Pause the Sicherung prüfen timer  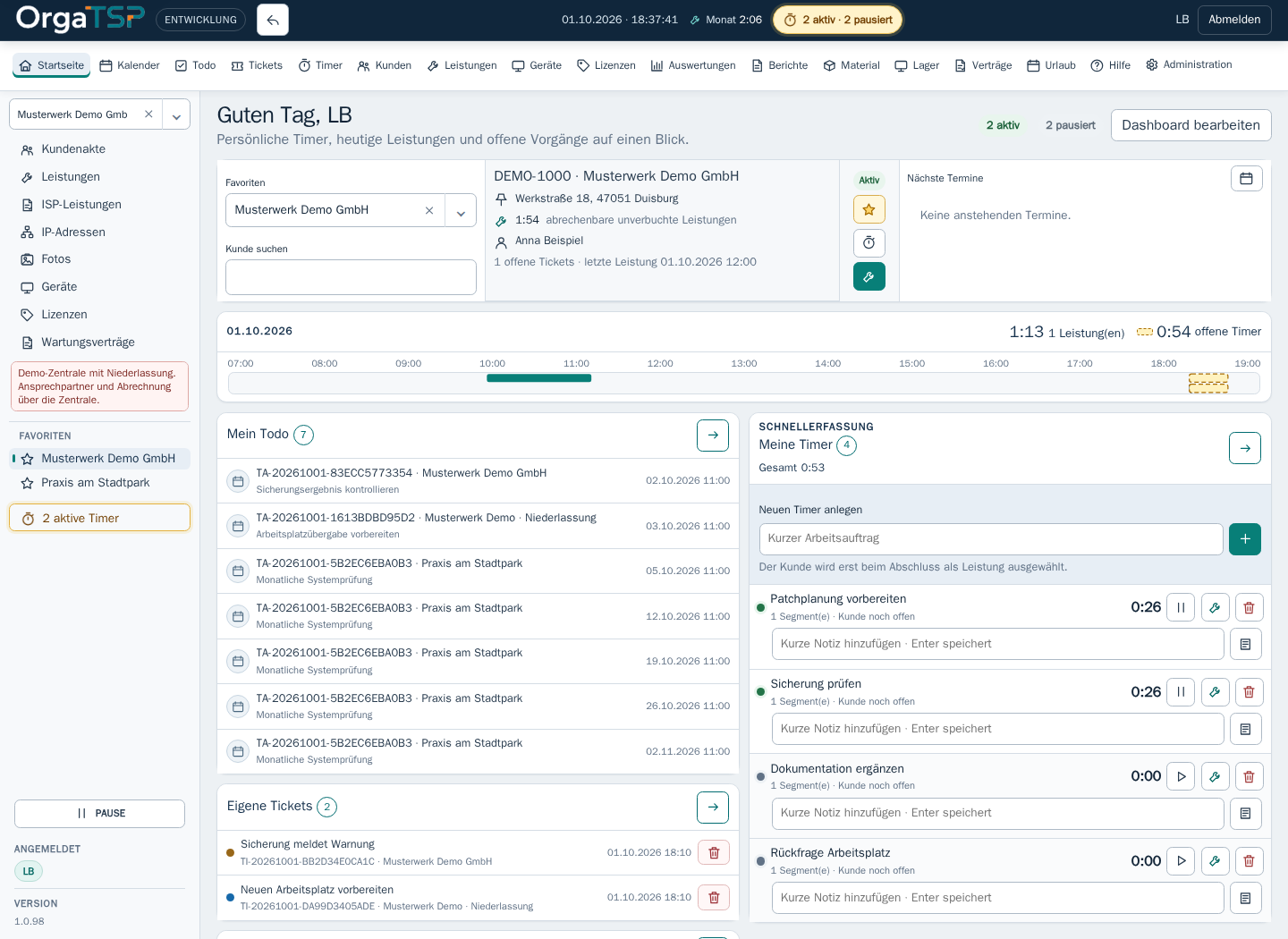pyautogui.click(x=1181, y=692)
